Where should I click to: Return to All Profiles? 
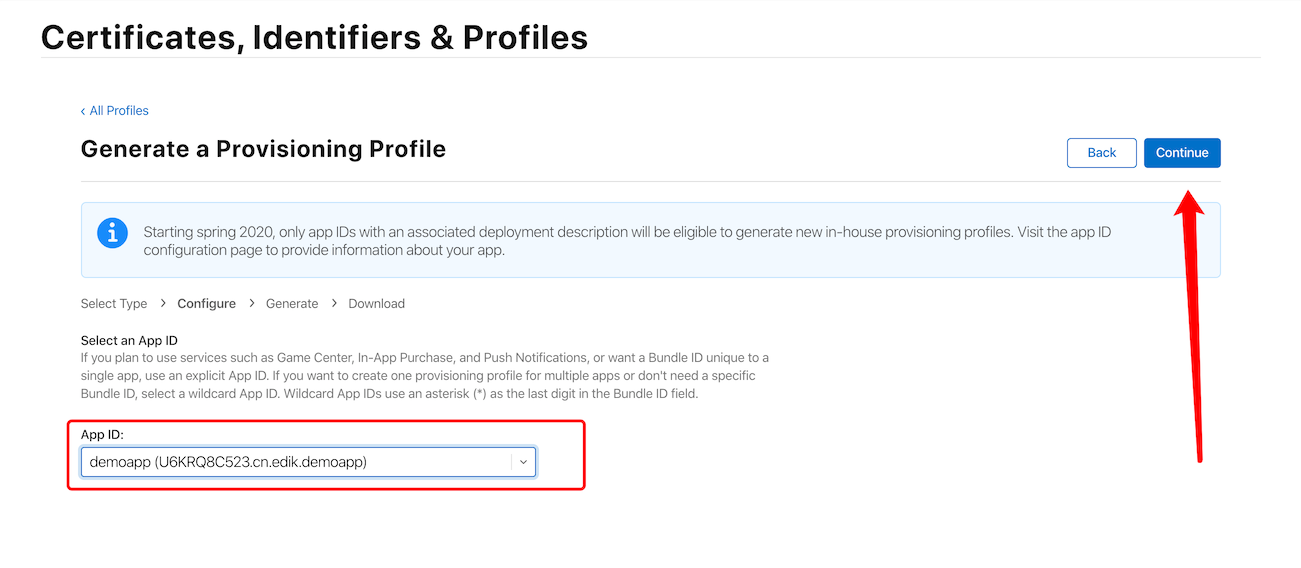[119, 111]
